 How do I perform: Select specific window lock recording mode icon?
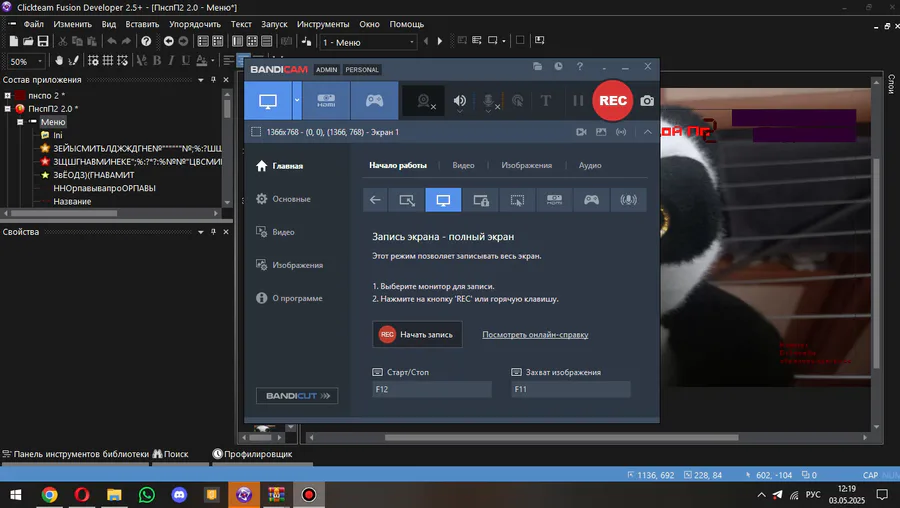pos(480,200)
